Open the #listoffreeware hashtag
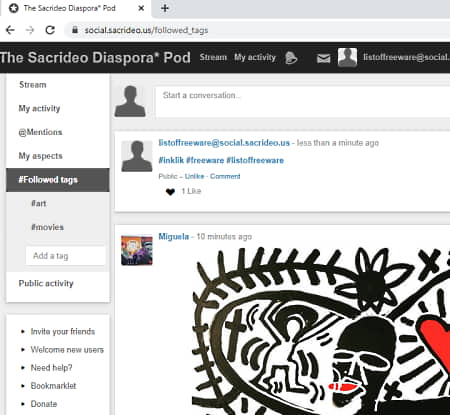This screenshot has height=415, width=450. point(255,160)
